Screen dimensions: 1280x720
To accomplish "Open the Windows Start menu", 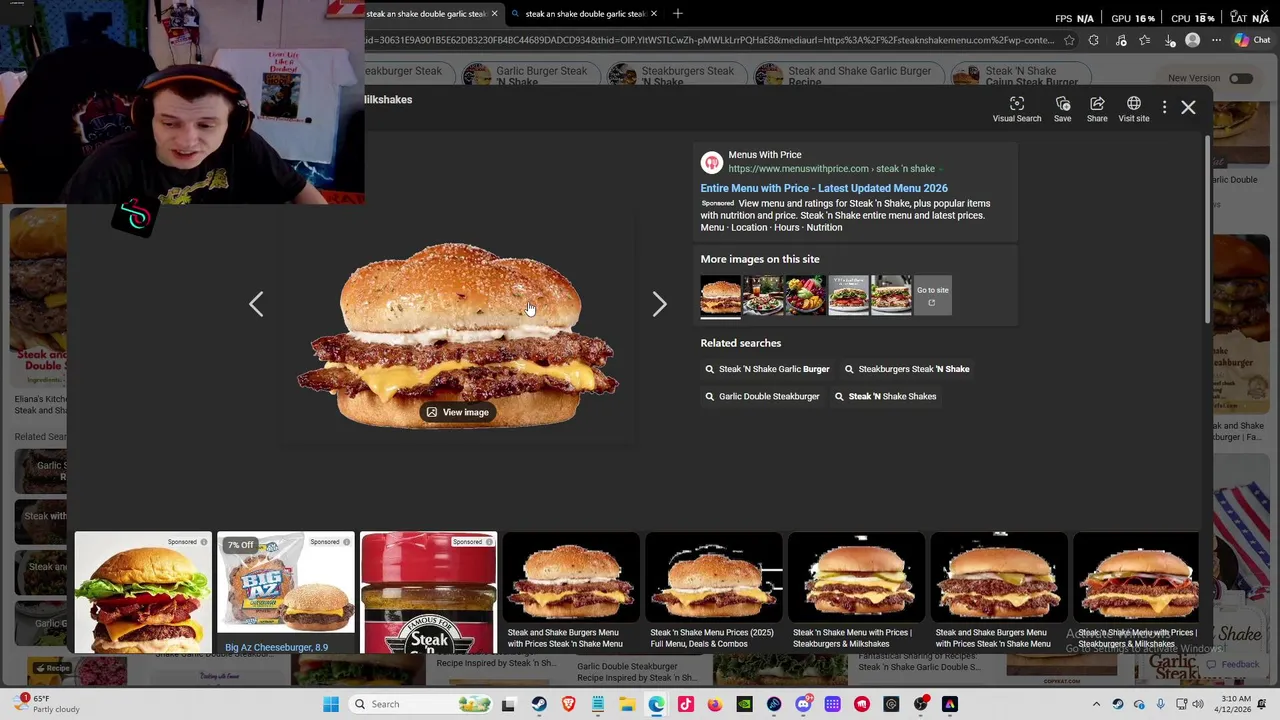I will 331,704.
